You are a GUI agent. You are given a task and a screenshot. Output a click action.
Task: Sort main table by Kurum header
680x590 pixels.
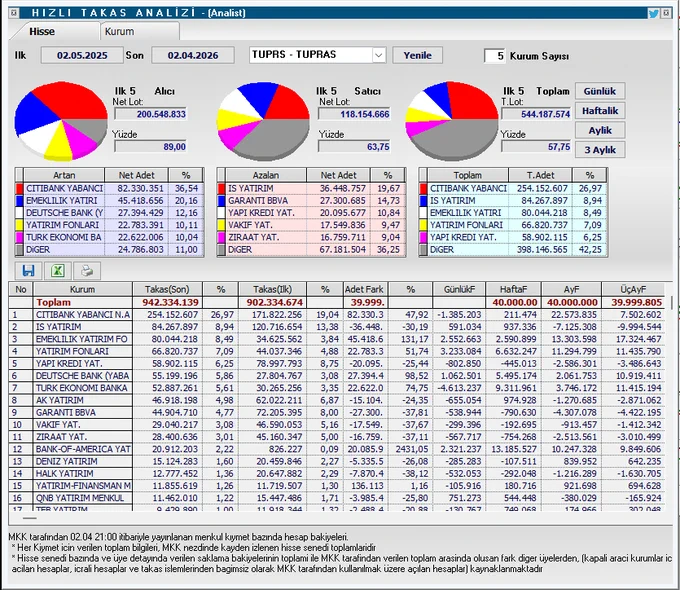[x=82, y=289]
